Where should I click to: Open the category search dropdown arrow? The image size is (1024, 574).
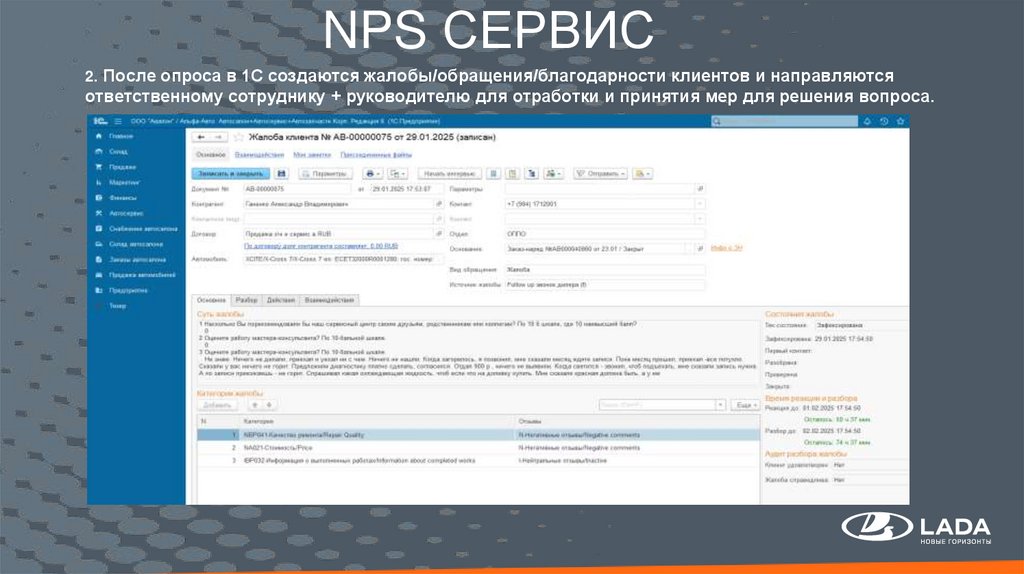coord(720,406)
